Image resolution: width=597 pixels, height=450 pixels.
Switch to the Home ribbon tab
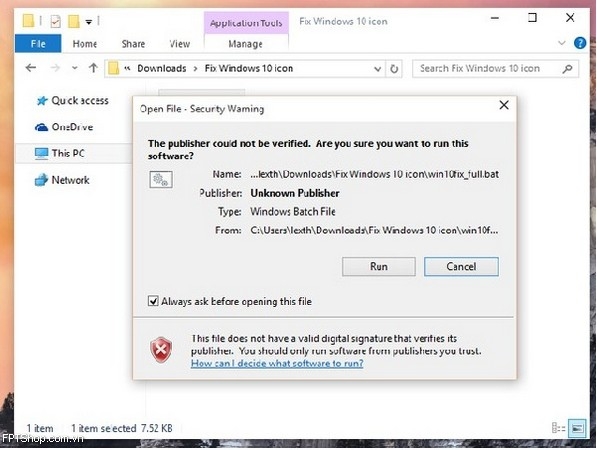pyautogui.click(x=85, y=44)
